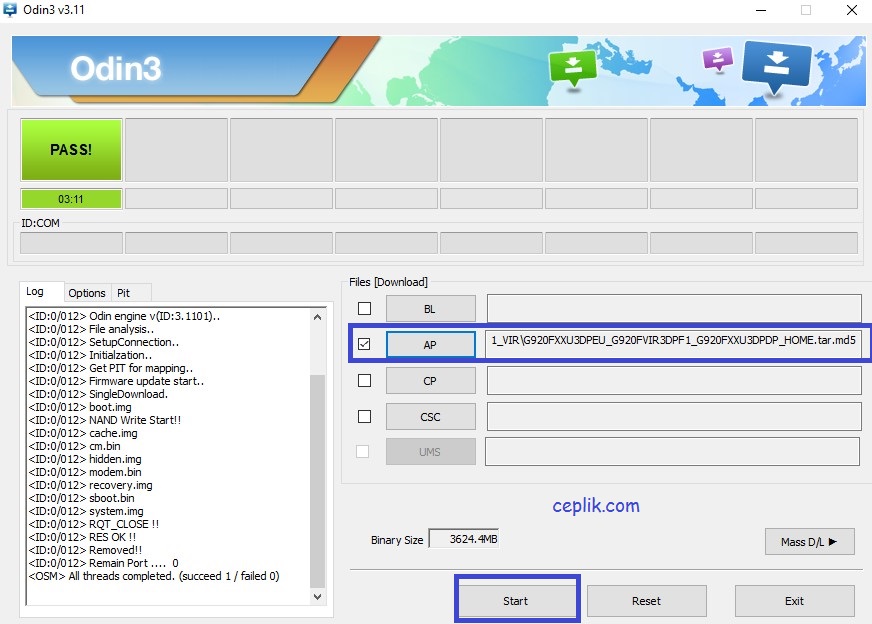The height and width of the screenshot is (624, 872).
Task: Click the Odin3 app icon in title bar
Action: (10, 10)
